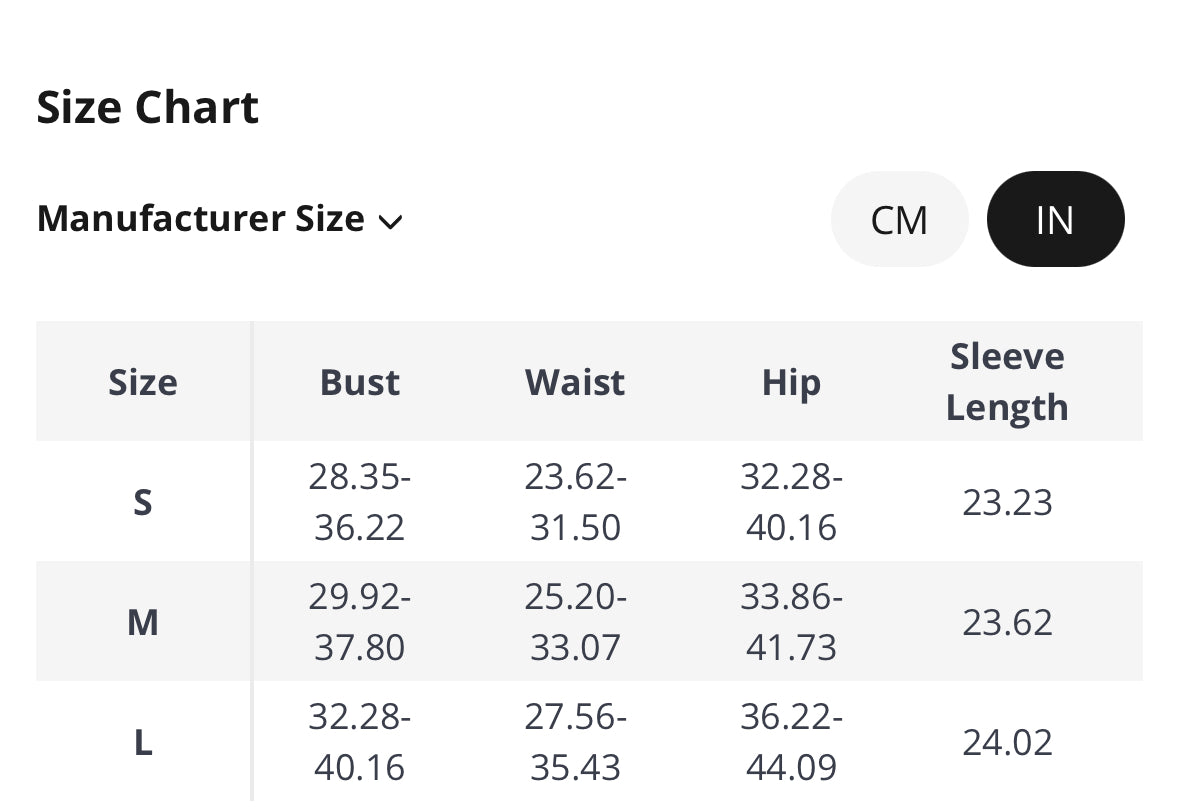Screen dimensions: 1179x812
Task: Switch units to CM
Action: [x=899, y=220]
